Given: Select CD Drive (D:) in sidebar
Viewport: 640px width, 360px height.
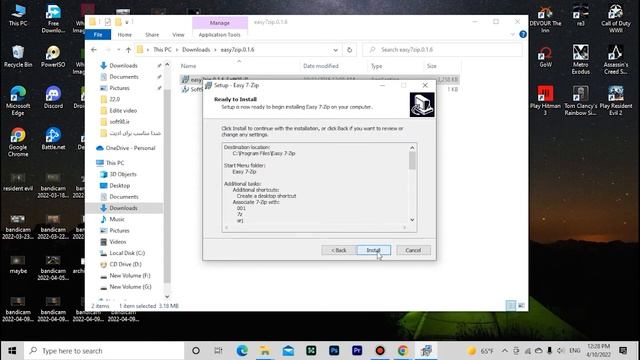Looking at the screenshot, I should 125,264.
